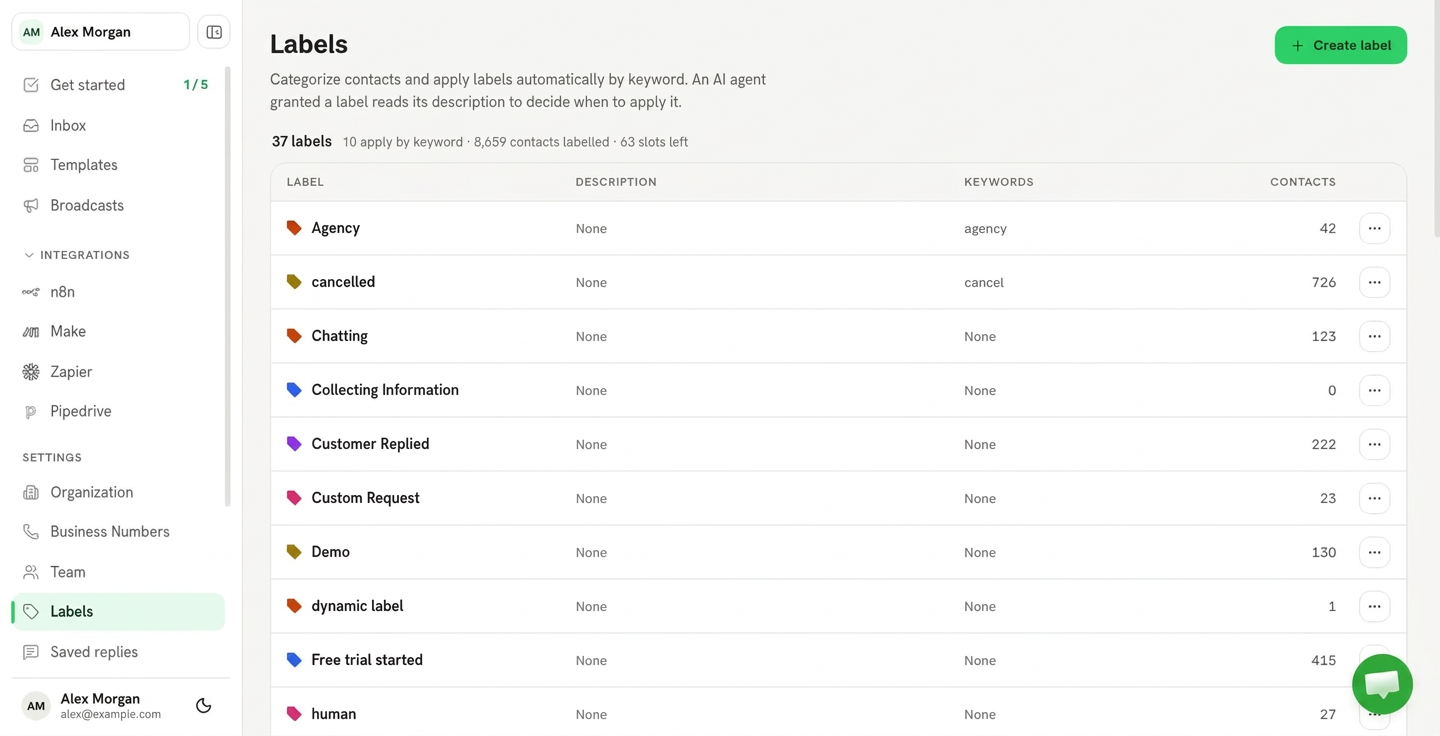This screenshot has height=736, width=1440.
Task: Open Team settings
Action: (x=118, y=572)
